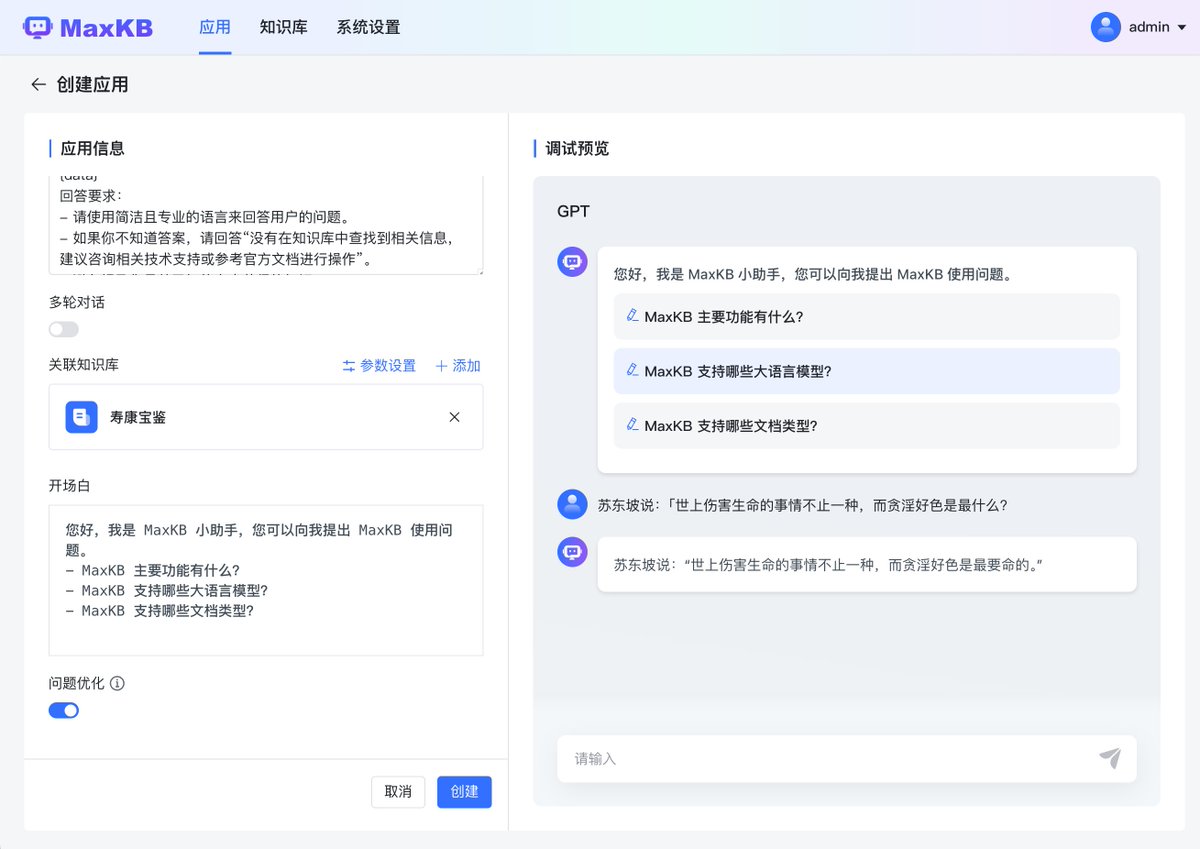
Task: Click the 寿康宝鉴 knowledge base name
Action: click(x=138, y=417)
